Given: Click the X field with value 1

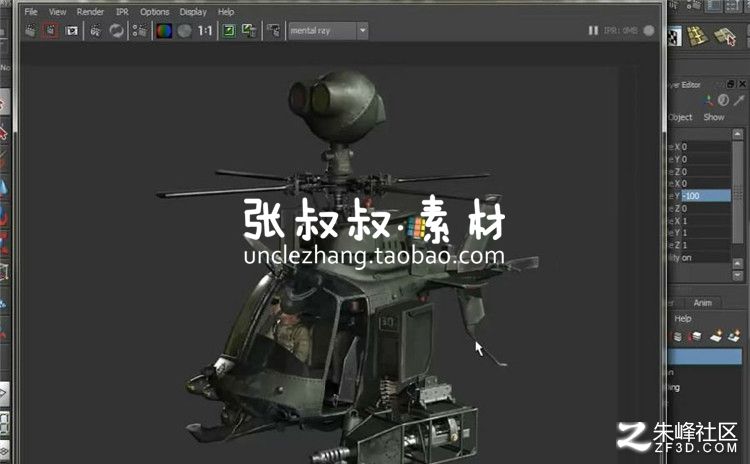Looking at the screenshot, I should (x=706, y=221).
